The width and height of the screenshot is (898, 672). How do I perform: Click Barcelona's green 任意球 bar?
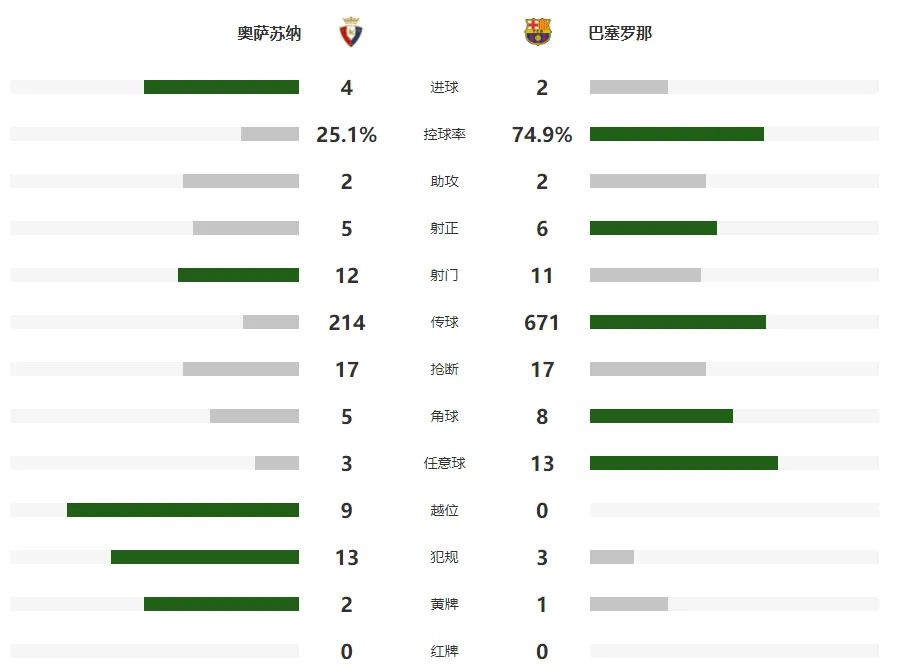pos(684,463)
